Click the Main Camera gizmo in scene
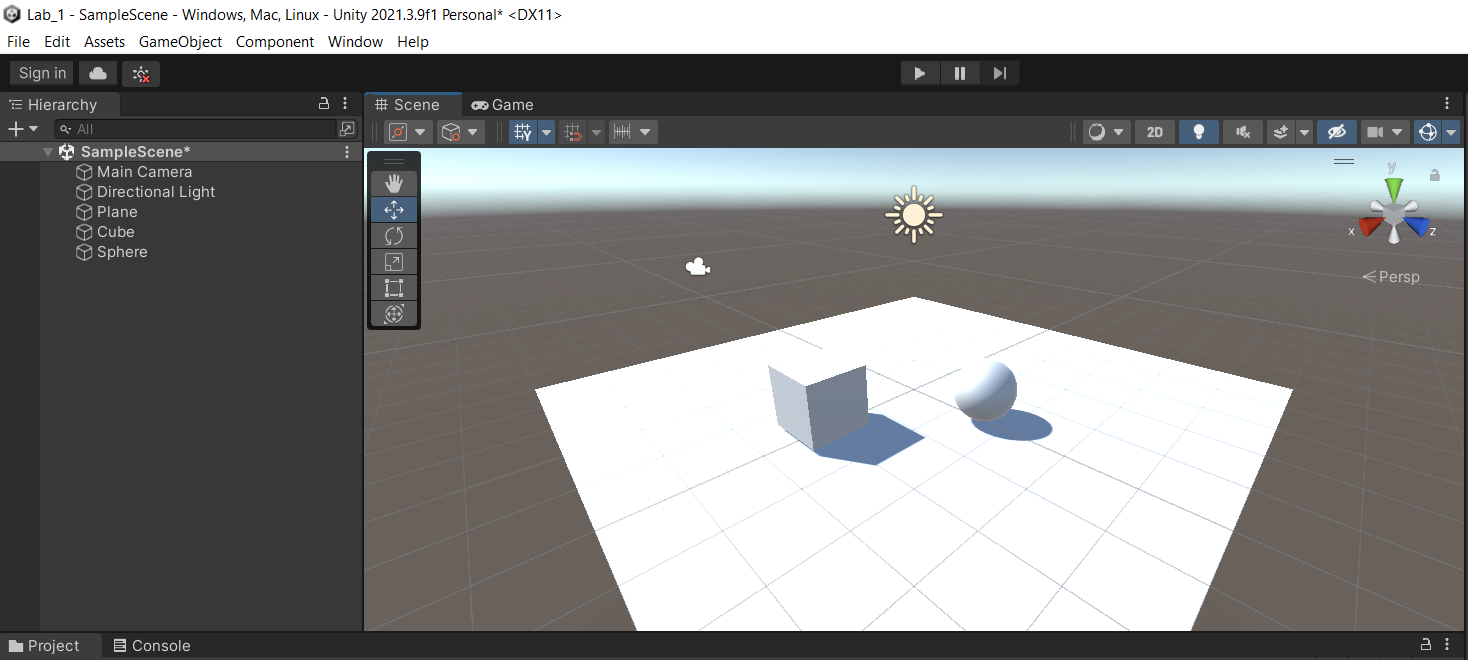The width and height of the screenshot is (1468, 660). pyautogui.click(x=698, y=266)
